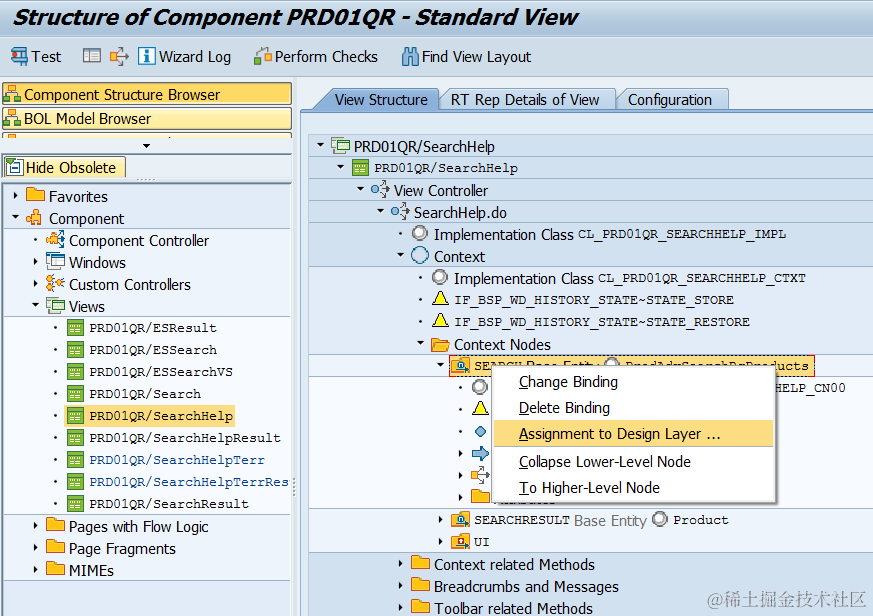Expand the Favorites tree node

tap(15, 195)
